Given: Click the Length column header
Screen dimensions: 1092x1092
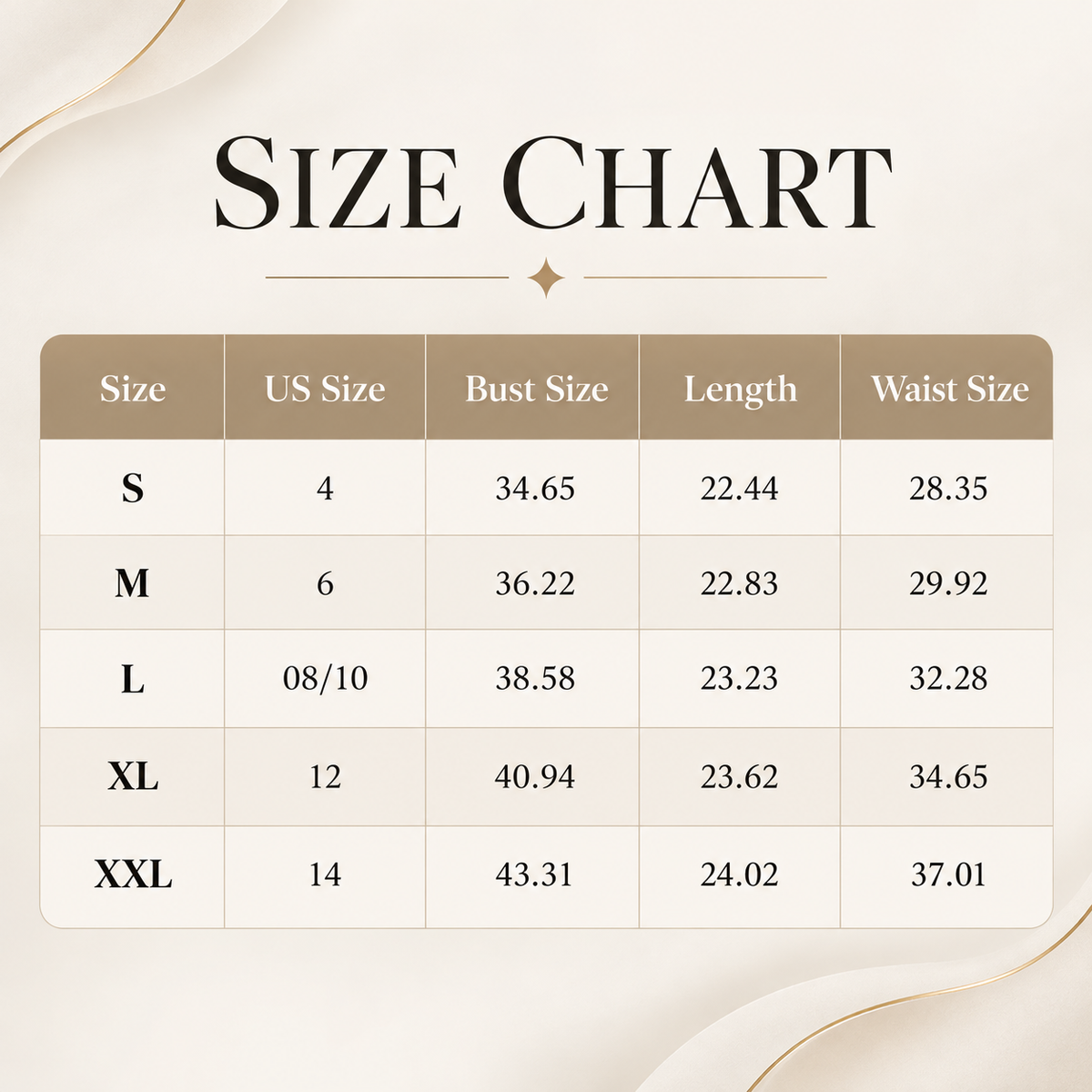Looking at the screenshot, I should click(740, 389).
